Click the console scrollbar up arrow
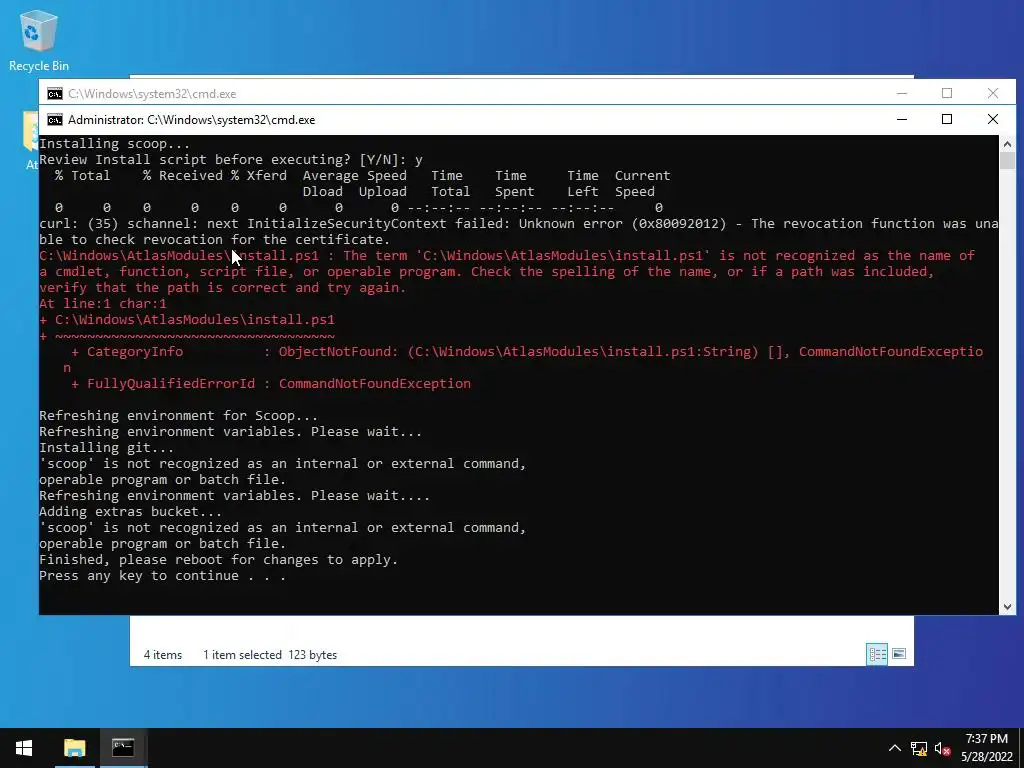 click(1007, 143)
